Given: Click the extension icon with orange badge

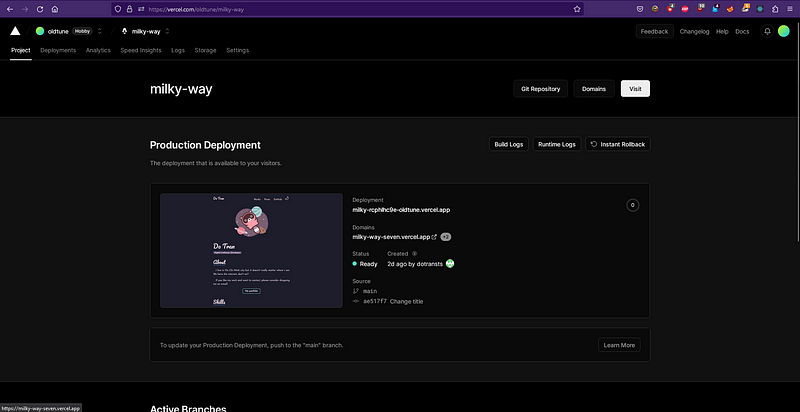Looking at the screenshot, I should [x=745, y=8].
